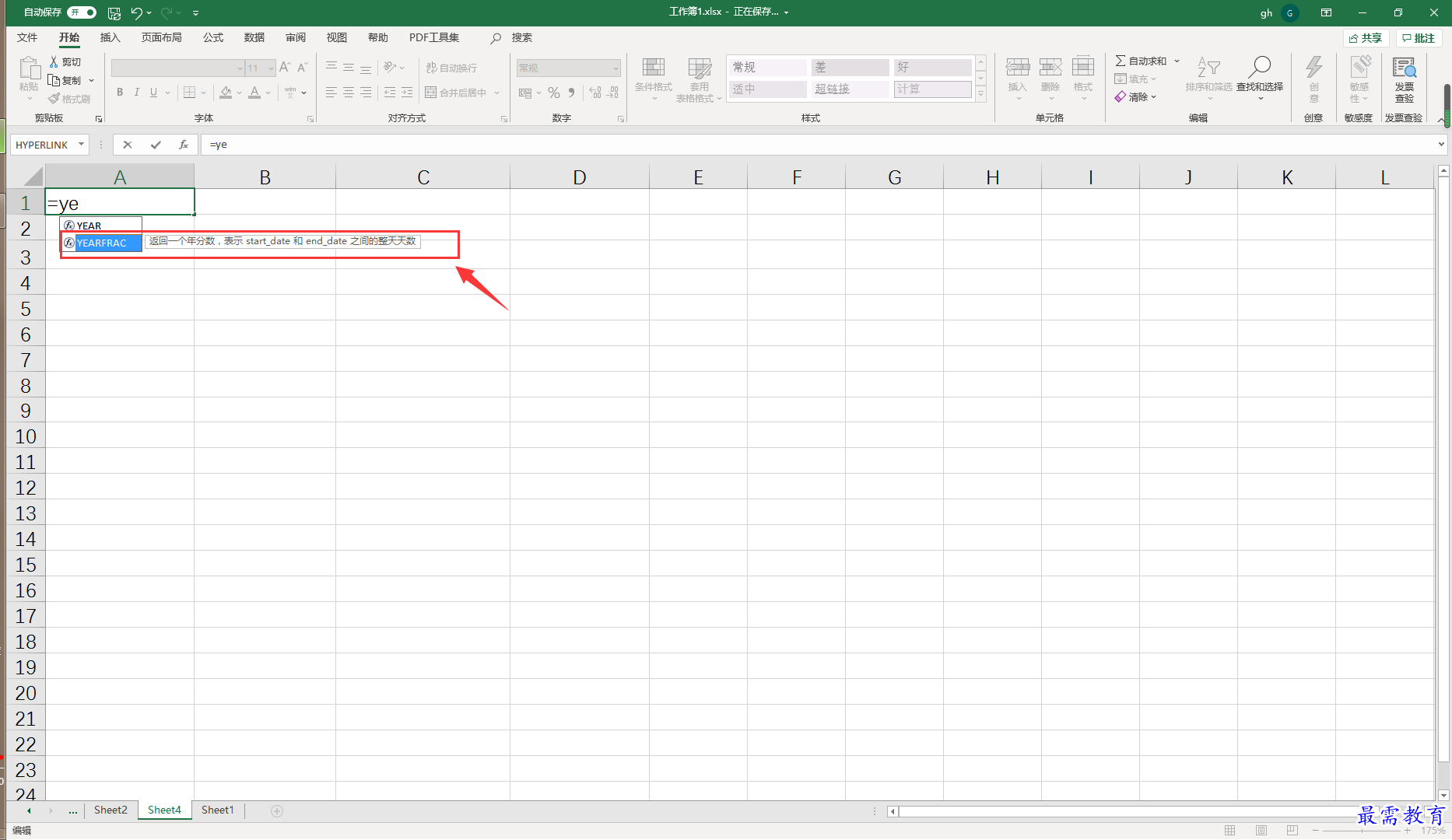
Task: Open the Name Box dropdown arrow
Action: tap(81, 145)
